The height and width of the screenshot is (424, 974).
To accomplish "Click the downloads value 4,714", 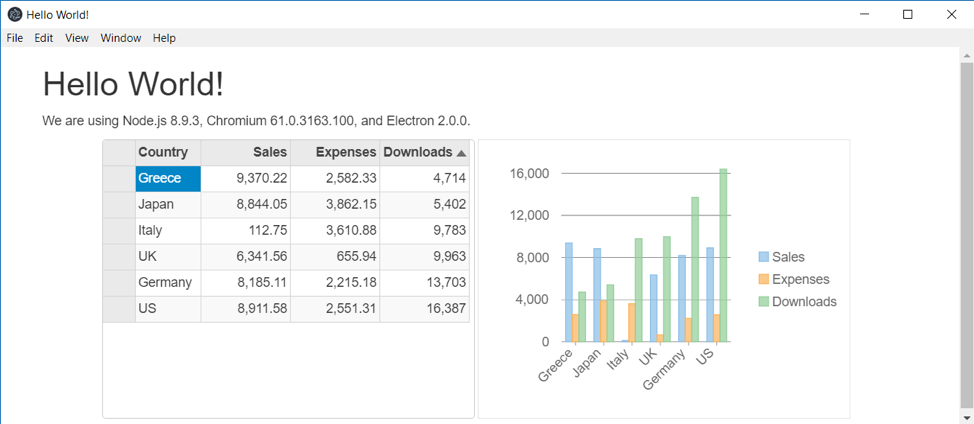I will coord(424,179).
